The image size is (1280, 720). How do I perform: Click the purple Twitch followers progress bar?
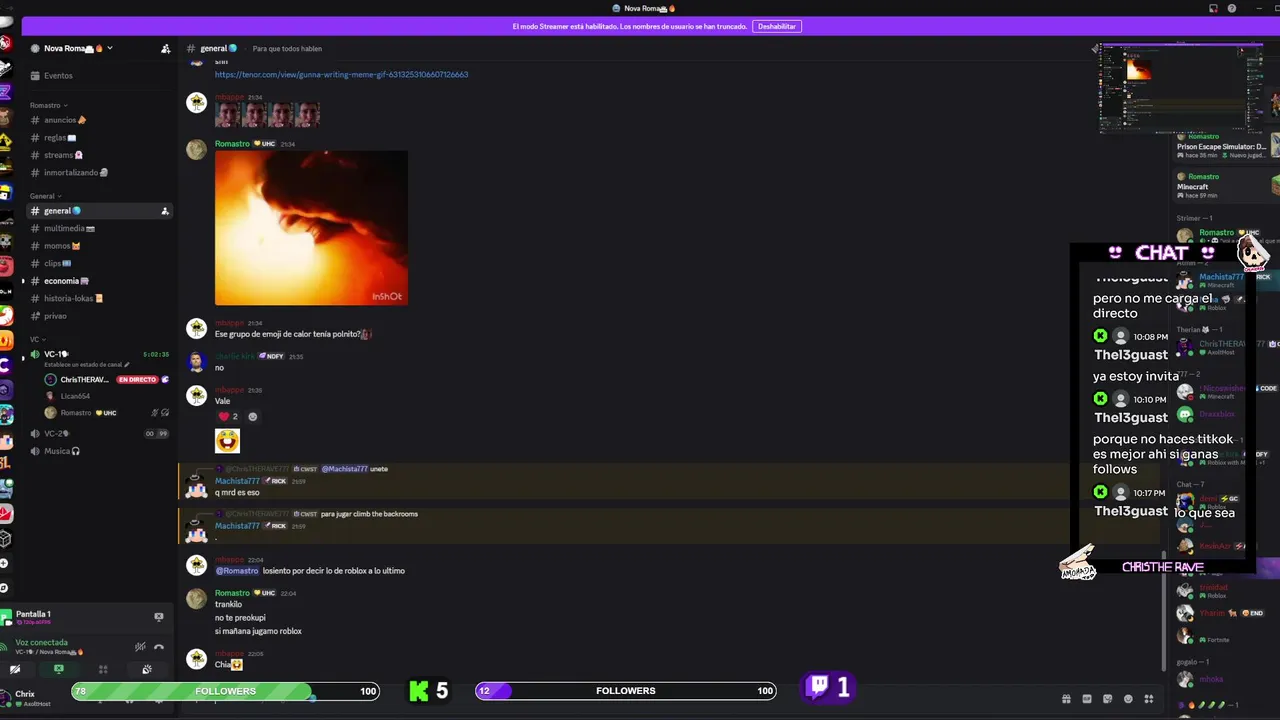point(626,691)
